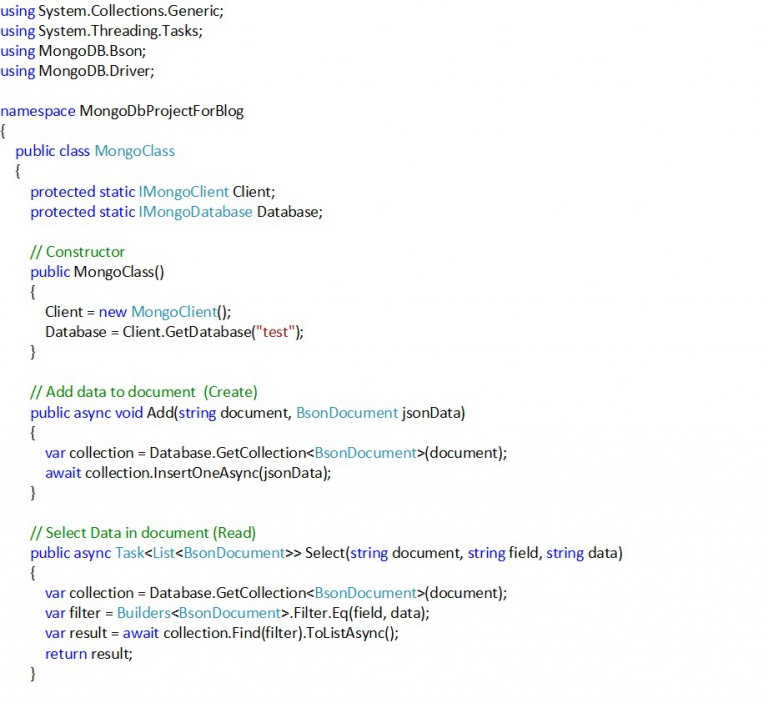Place cursor on the MongoDB.Bson using line

click(92, 50)
